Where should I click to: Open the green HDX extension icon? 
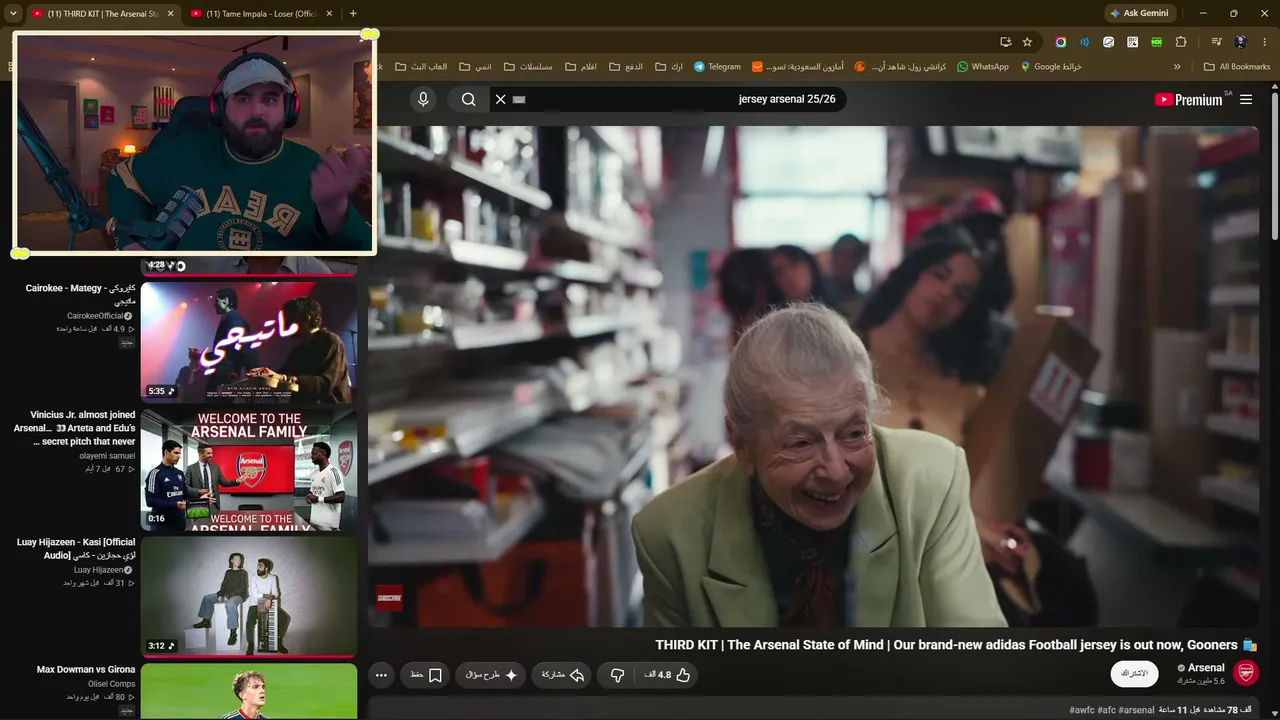(x=1157, y=42)
